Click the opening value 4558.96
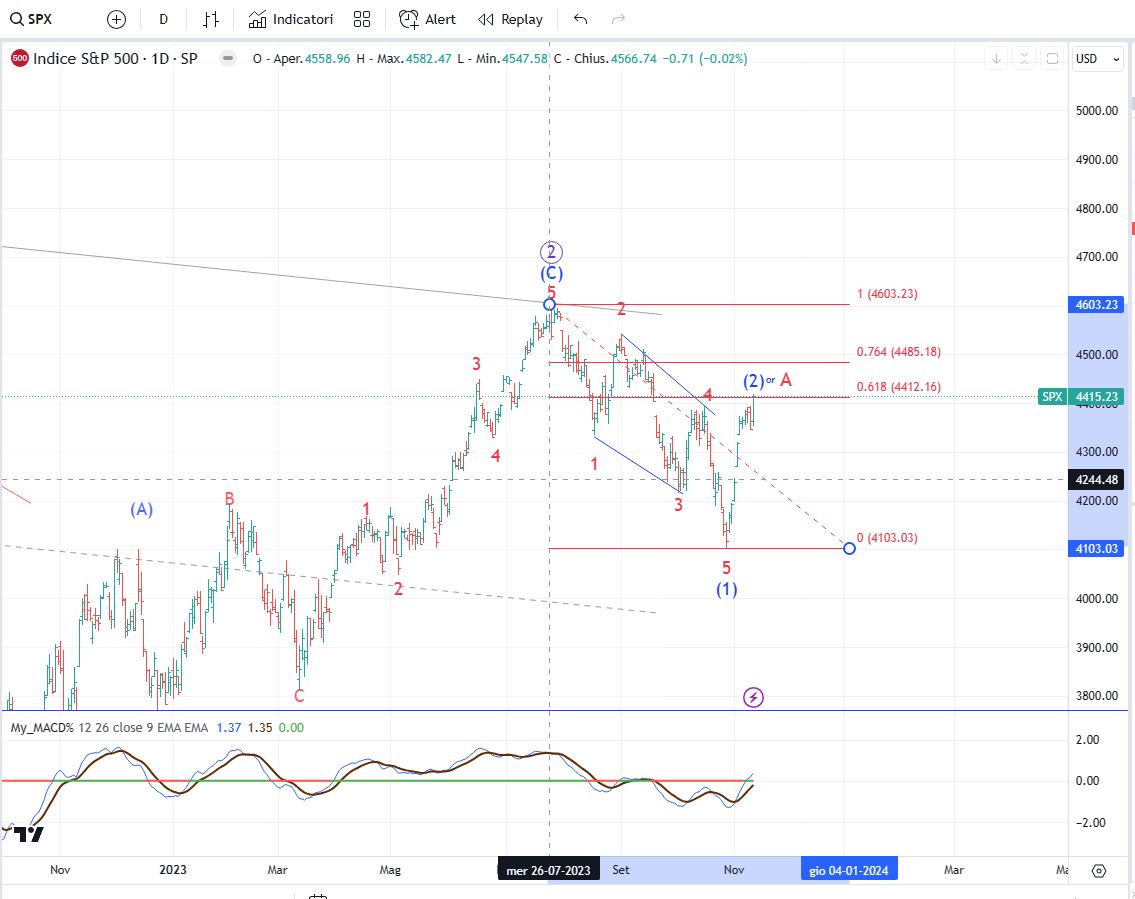This screenshot has height=899, width=1135. pos(328,59)
